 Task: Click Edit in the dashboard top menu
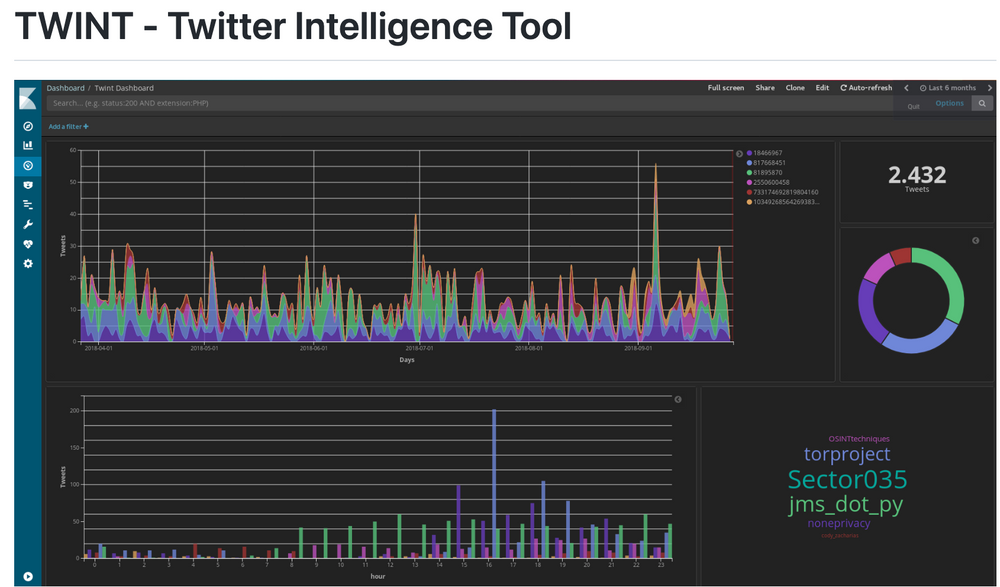click(822, 87)
